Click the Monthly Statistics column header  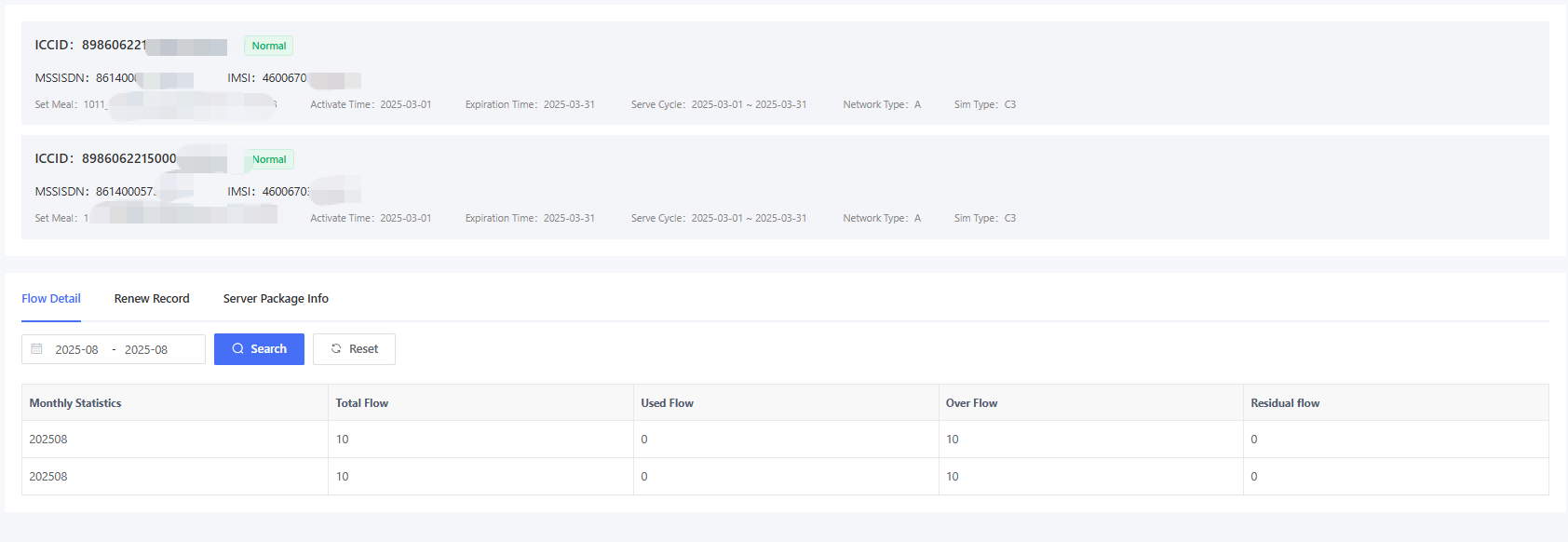coord(75,403)
